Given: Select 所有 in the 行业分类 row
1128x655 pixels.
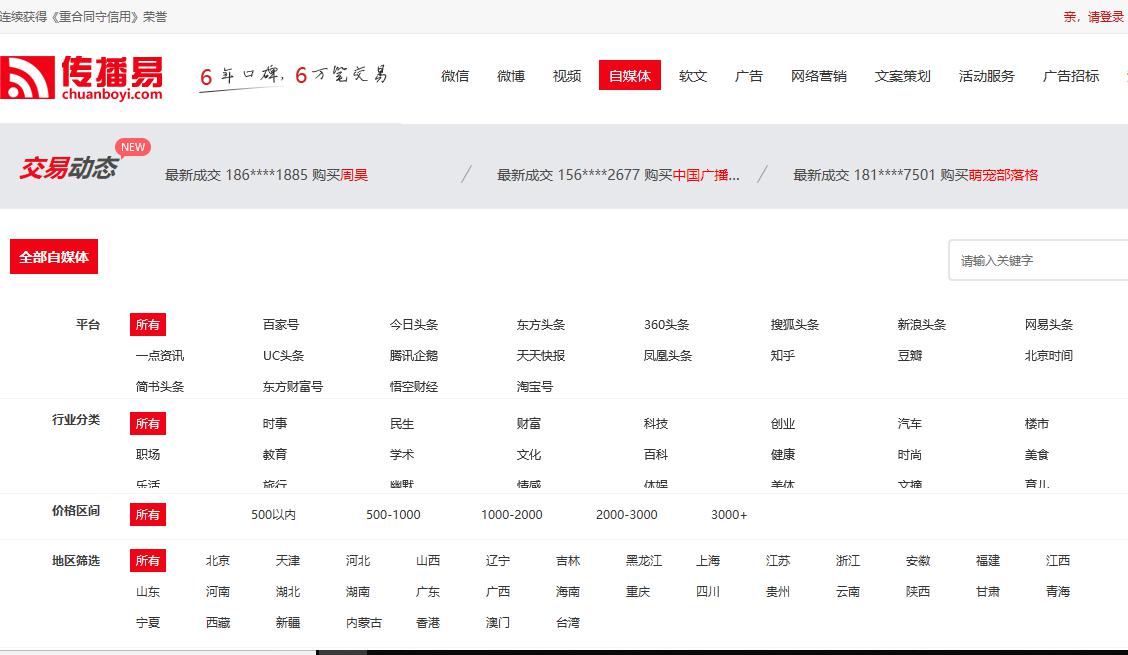Looking at the screenshot, I should 148,424.
